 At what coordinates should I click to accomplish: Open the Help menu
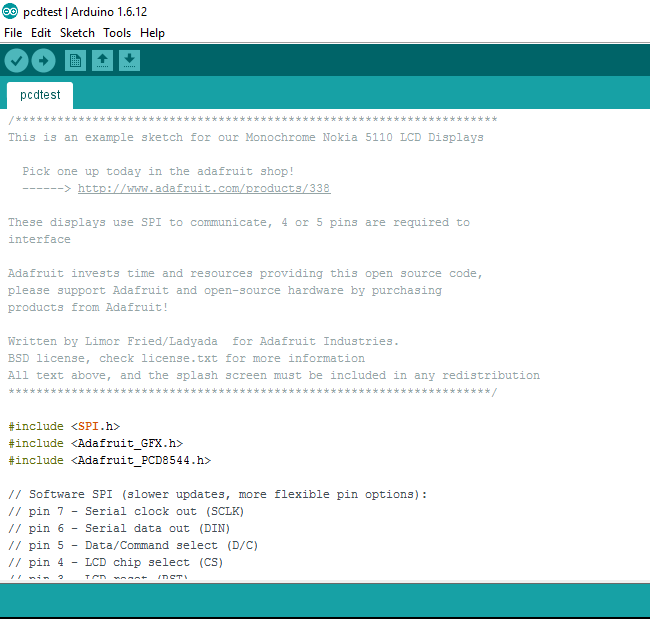(152, 33)
